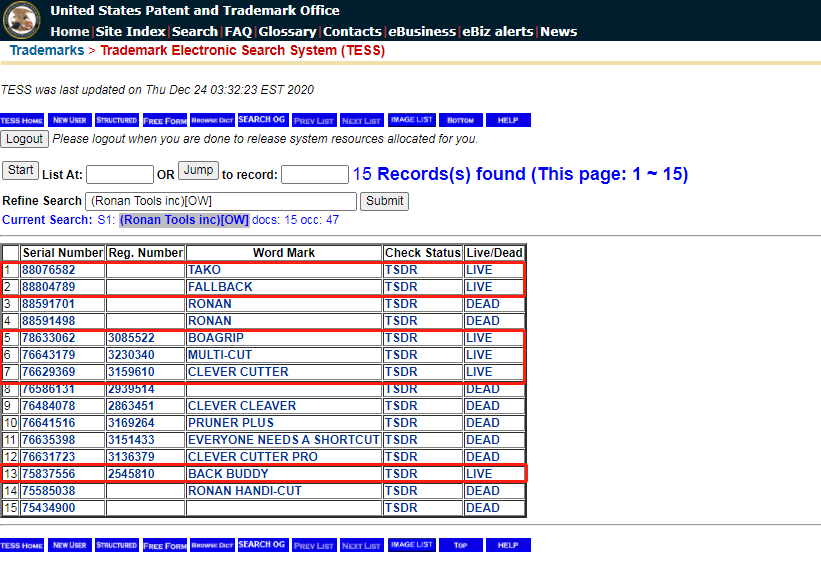Open the top Structured search button
This screenshot has width=821, height=562.
(117, 120)
